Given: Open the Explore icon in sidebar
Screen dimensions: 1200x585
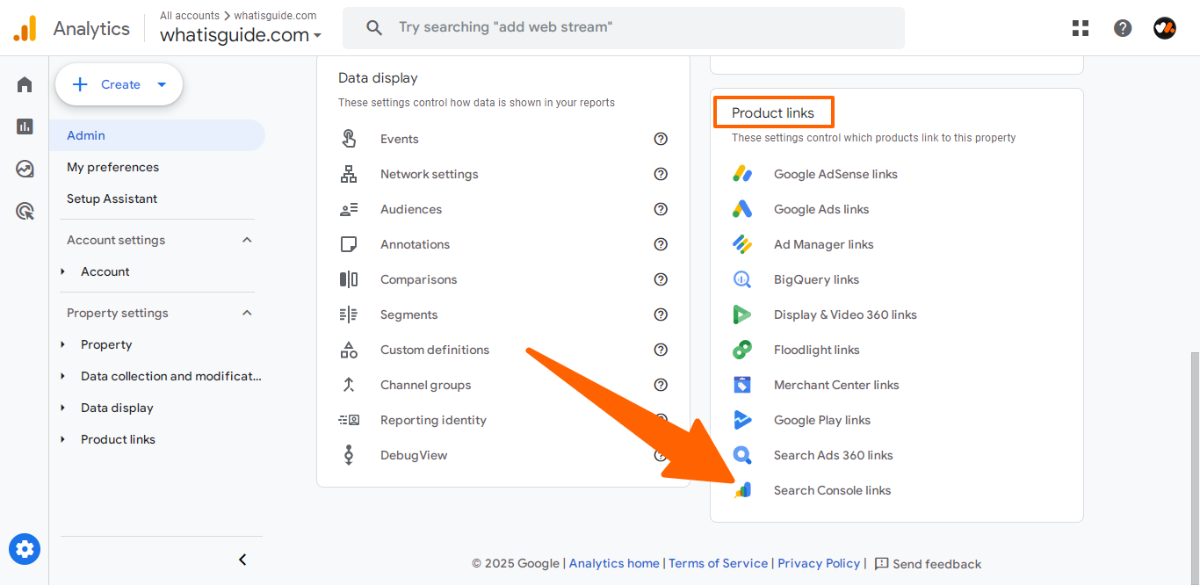Looking at the screenshot, I should [24, 169].
